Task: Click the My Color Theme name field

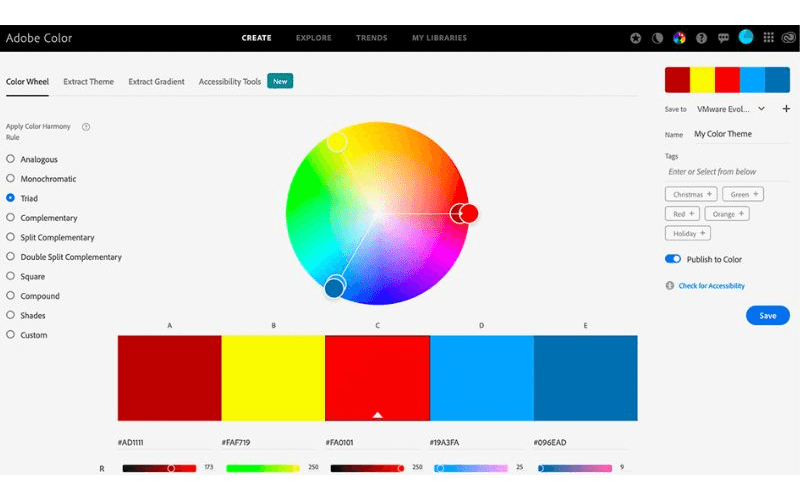Action: coord(740,134)
